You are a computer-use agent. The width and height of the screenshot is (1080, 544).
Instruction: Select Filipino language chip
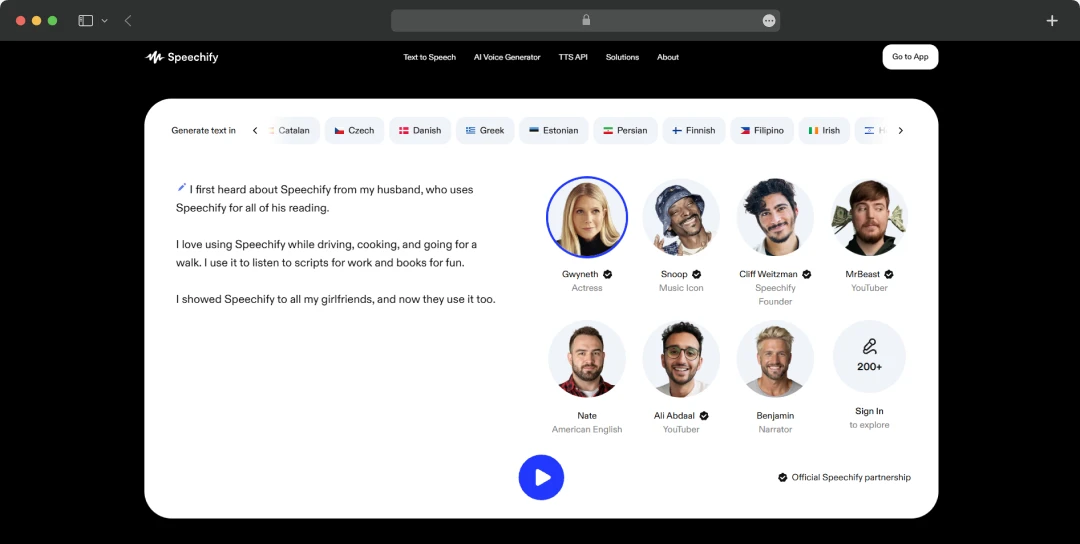point(762,131)
